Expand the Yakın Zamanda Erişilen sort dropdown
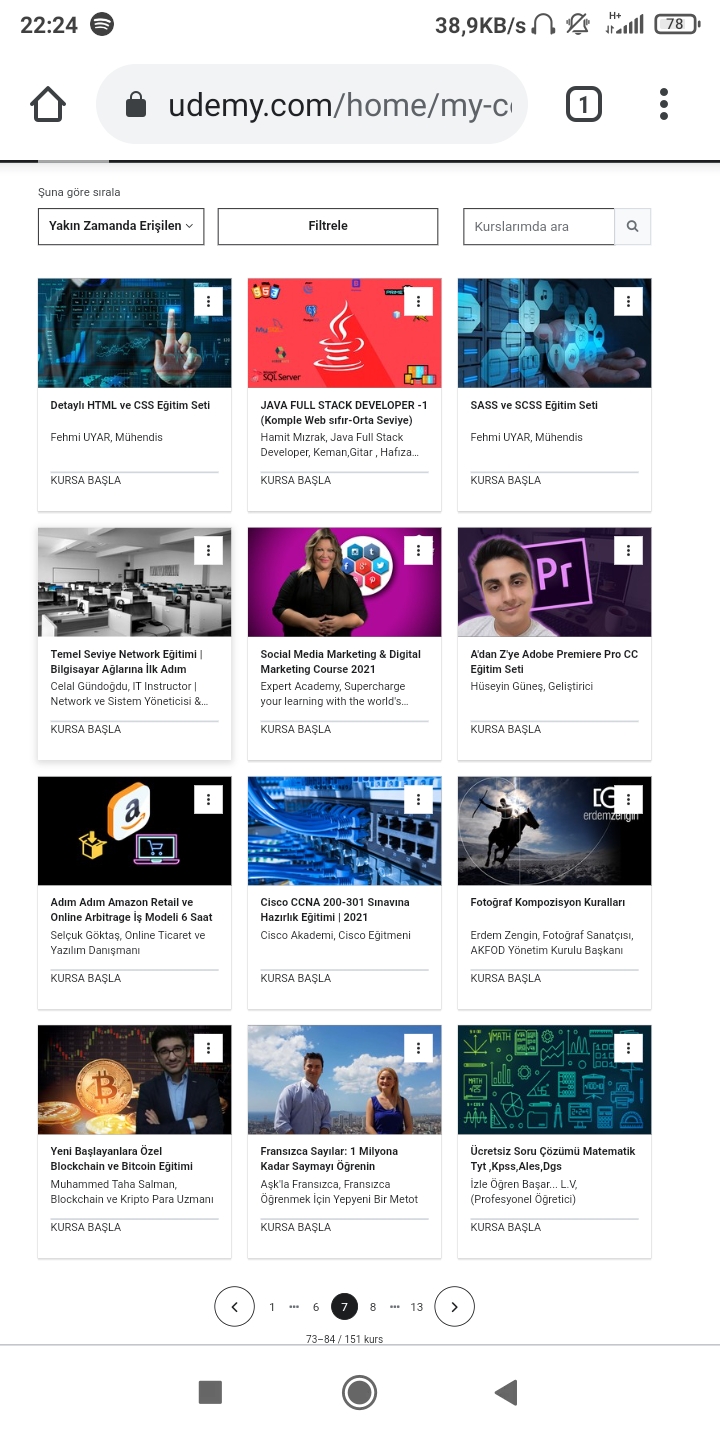 (121, 226)
